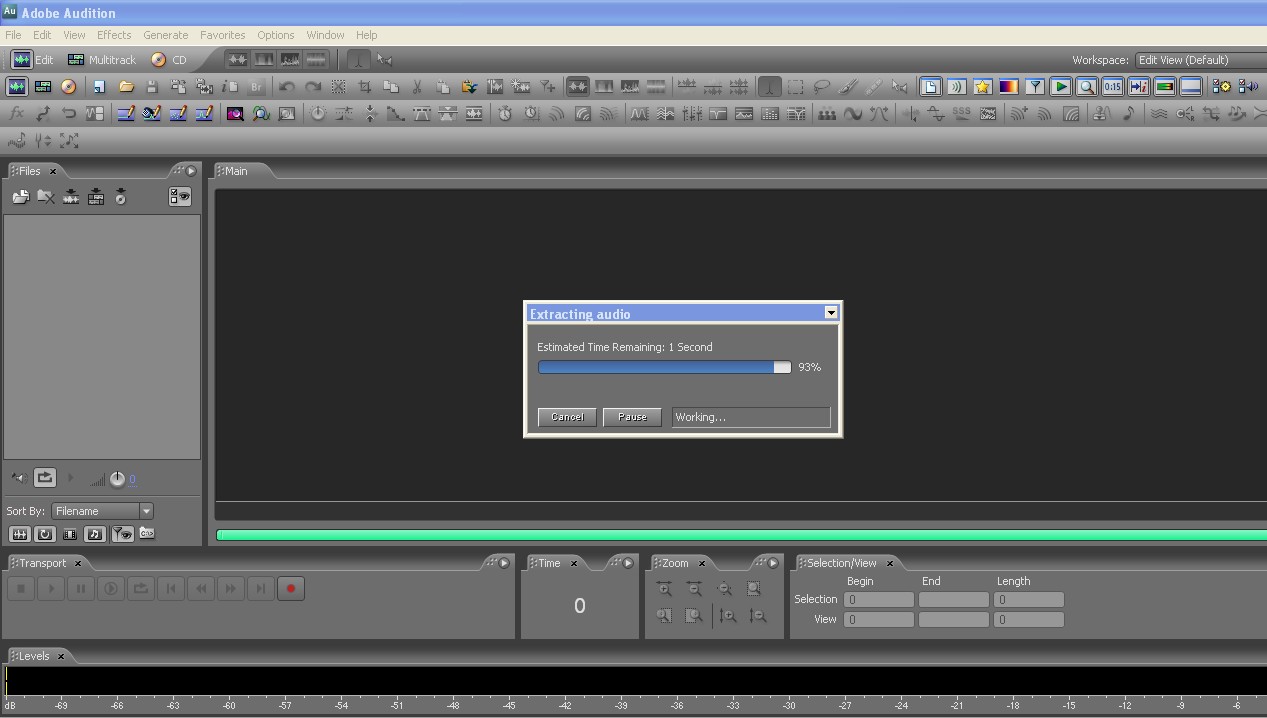Screen dimensions: 1267x718
Task: Open the Help menu
Action: 367,35
